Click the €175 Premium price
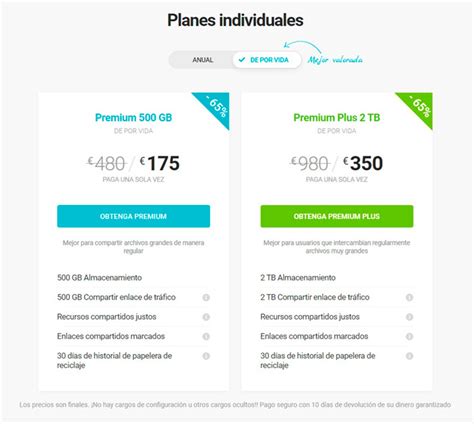The image size is (474, 424). (x=160, y=163)
